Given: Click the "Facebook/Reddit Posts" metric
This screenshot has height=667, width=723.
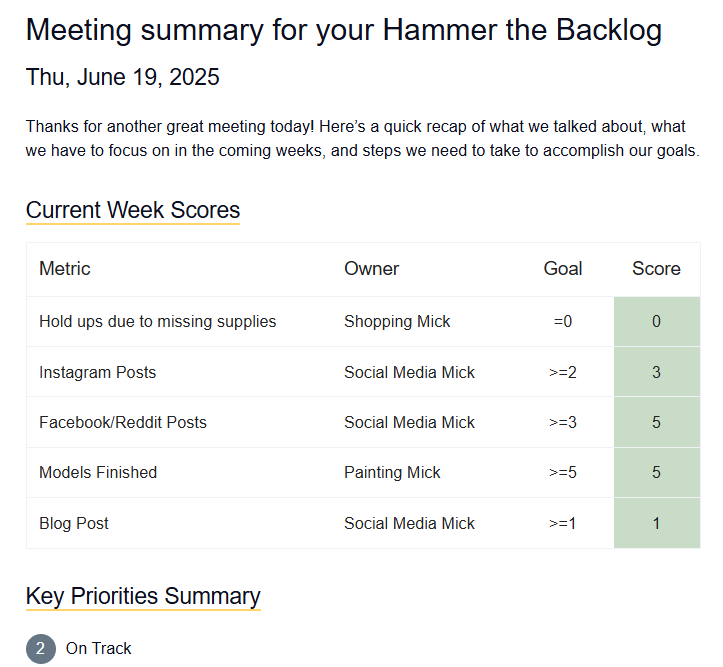Looking at the screenshot, I should click(x=122, y=422).
